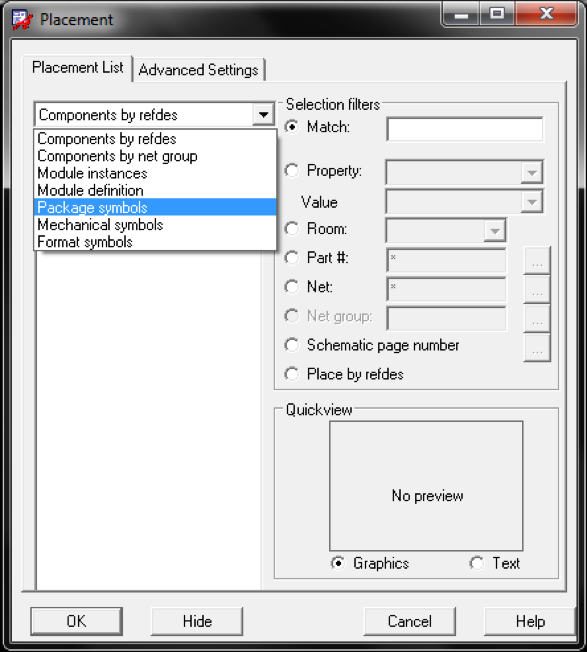Select the Match radio button

point(292,127)
